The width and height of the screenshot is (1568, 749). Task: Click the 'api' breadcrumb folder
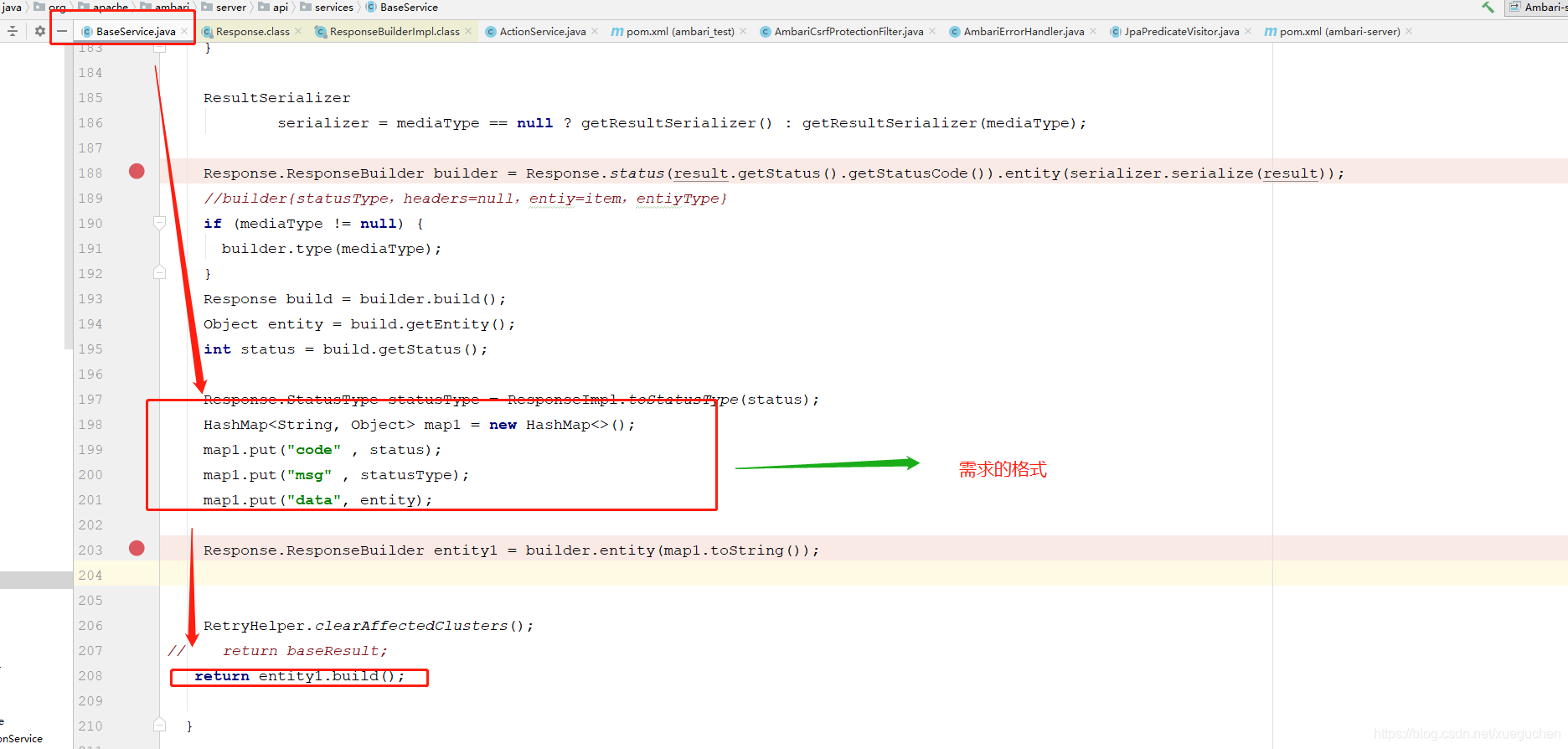(274, 7)
